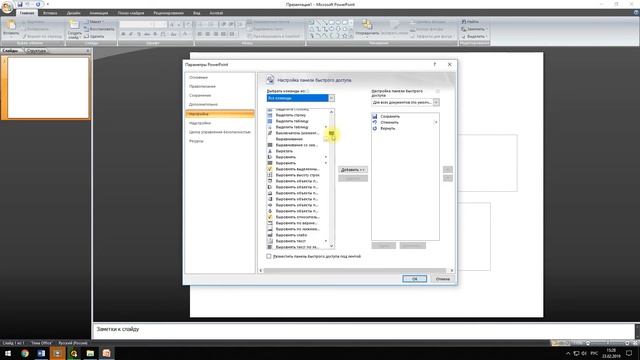Select Выровнять по нижнему command

298,229
